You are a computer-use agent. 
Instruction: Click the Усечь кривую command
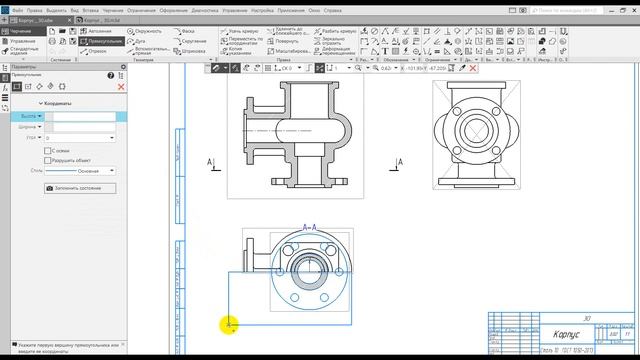pos(240,31)
